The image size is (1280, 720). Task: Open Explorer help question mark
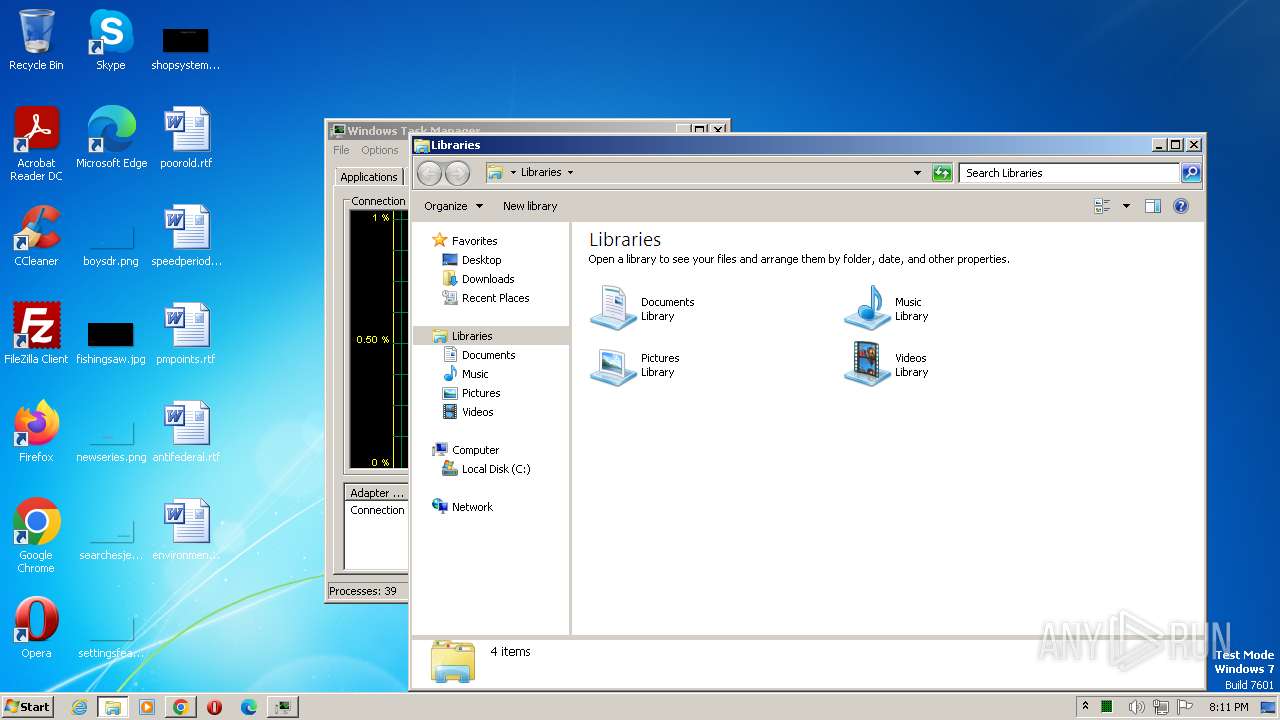click(x=1181, y=206)
